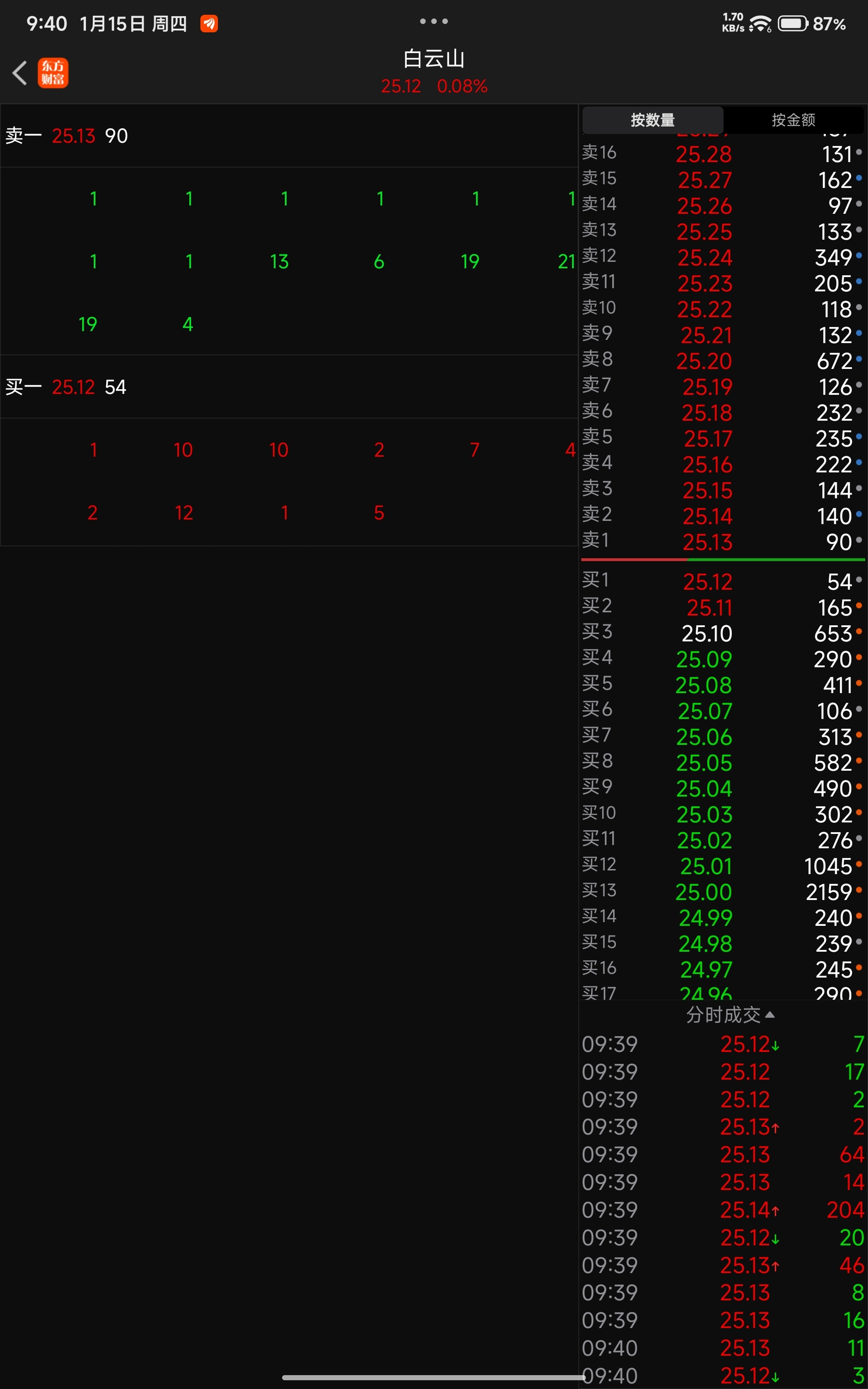868x1389 pixels.
Task: Select the 卖6 row at 25.18
Action: [x=723, y=412]
